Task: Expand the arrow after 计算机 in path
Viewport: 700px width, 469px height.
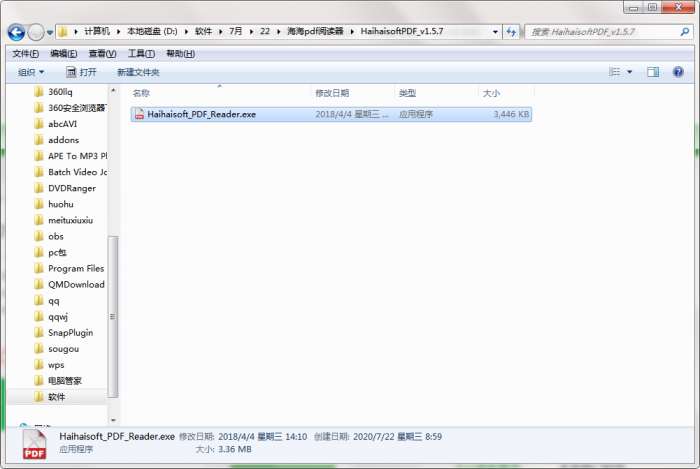Action: 118,31
